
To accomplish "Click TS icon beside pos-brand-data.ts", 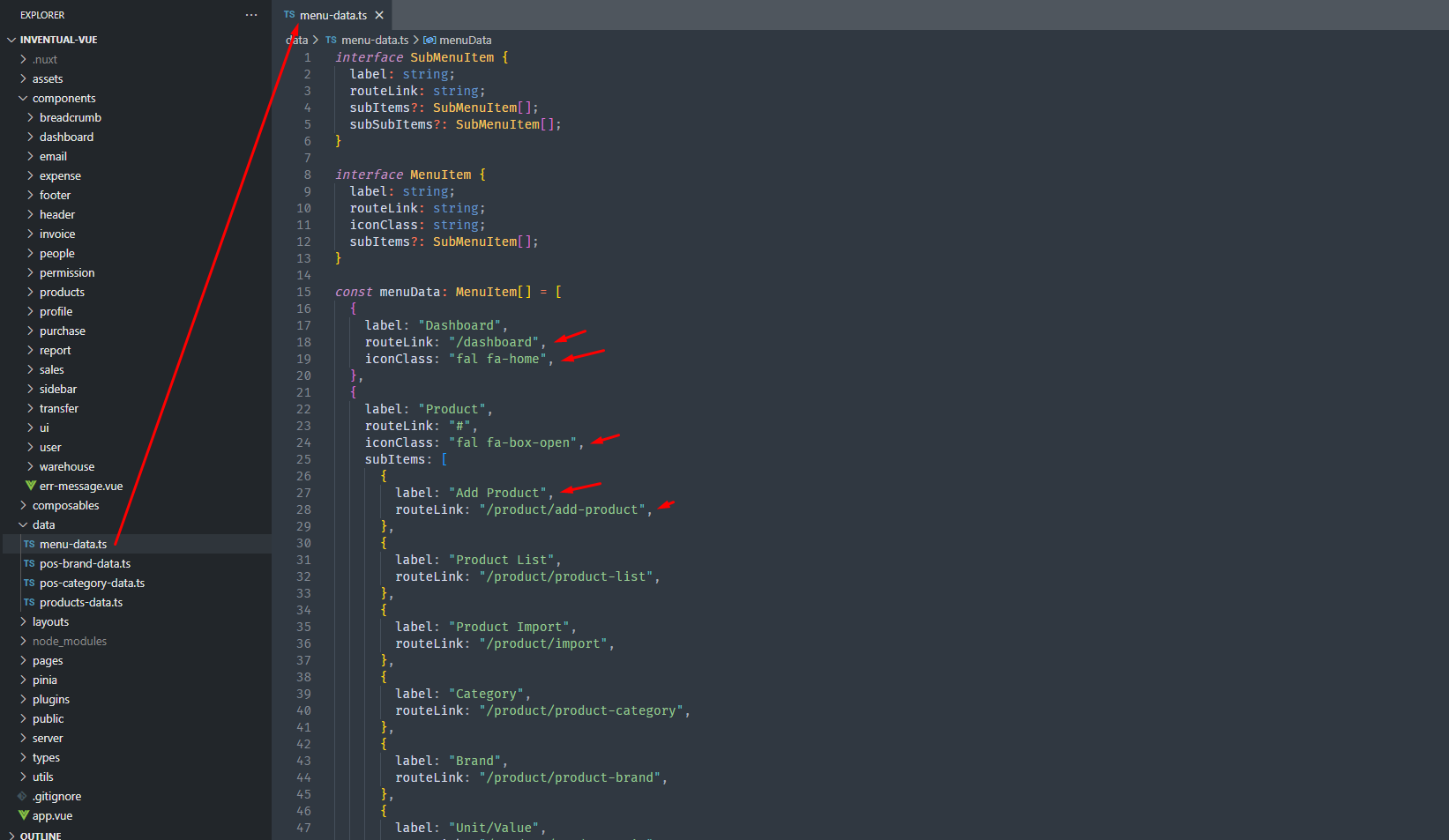I will [29, 563].
